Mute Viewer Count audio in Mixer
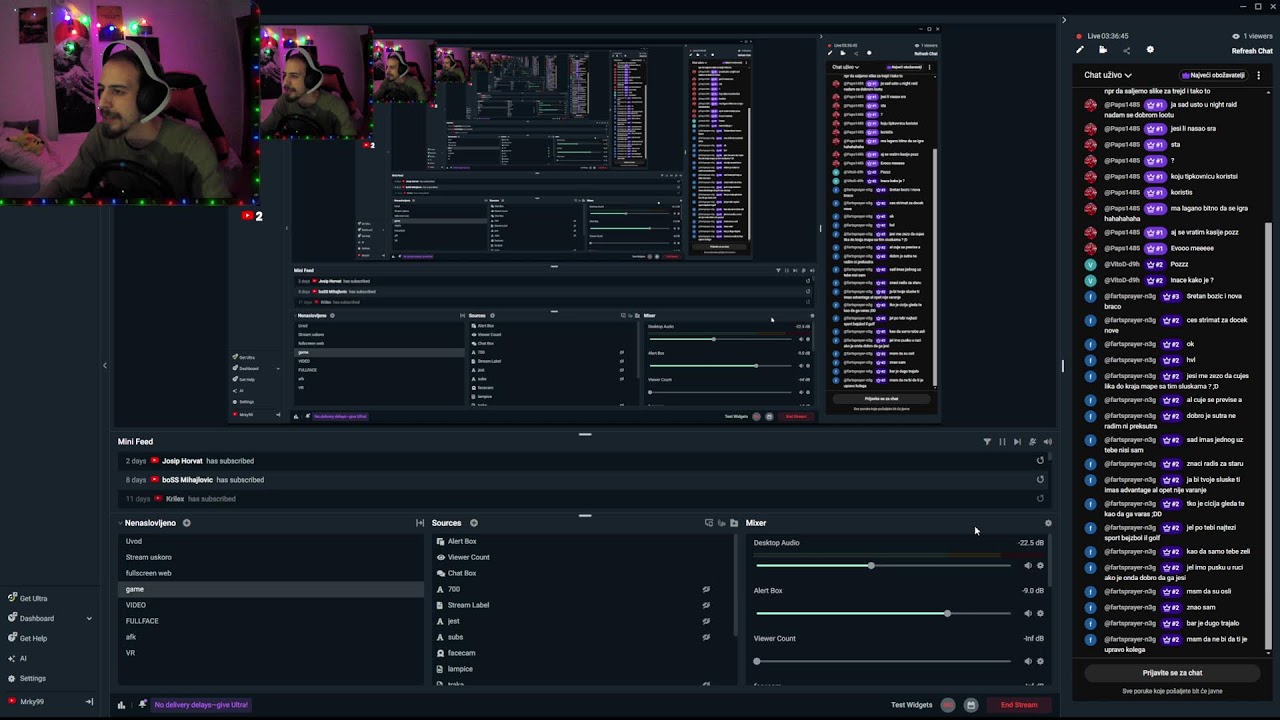The image size is (1280, 720). tap(1027, 661)
